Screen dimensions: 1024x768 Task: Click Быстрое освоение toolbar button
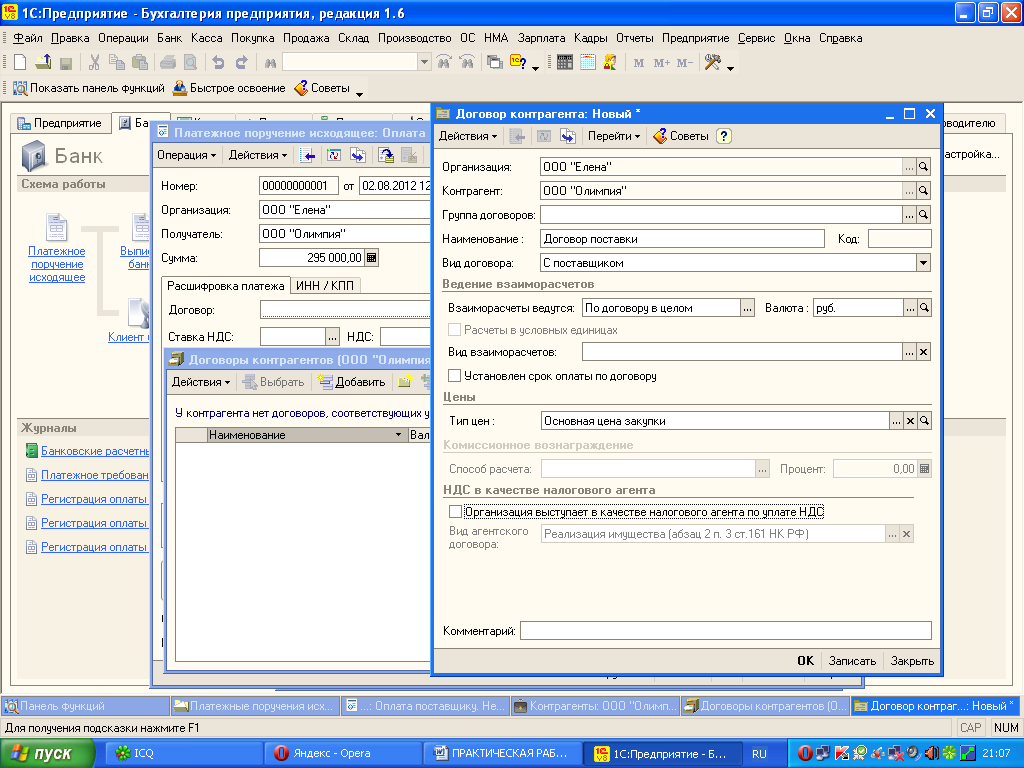coord(229,88)
